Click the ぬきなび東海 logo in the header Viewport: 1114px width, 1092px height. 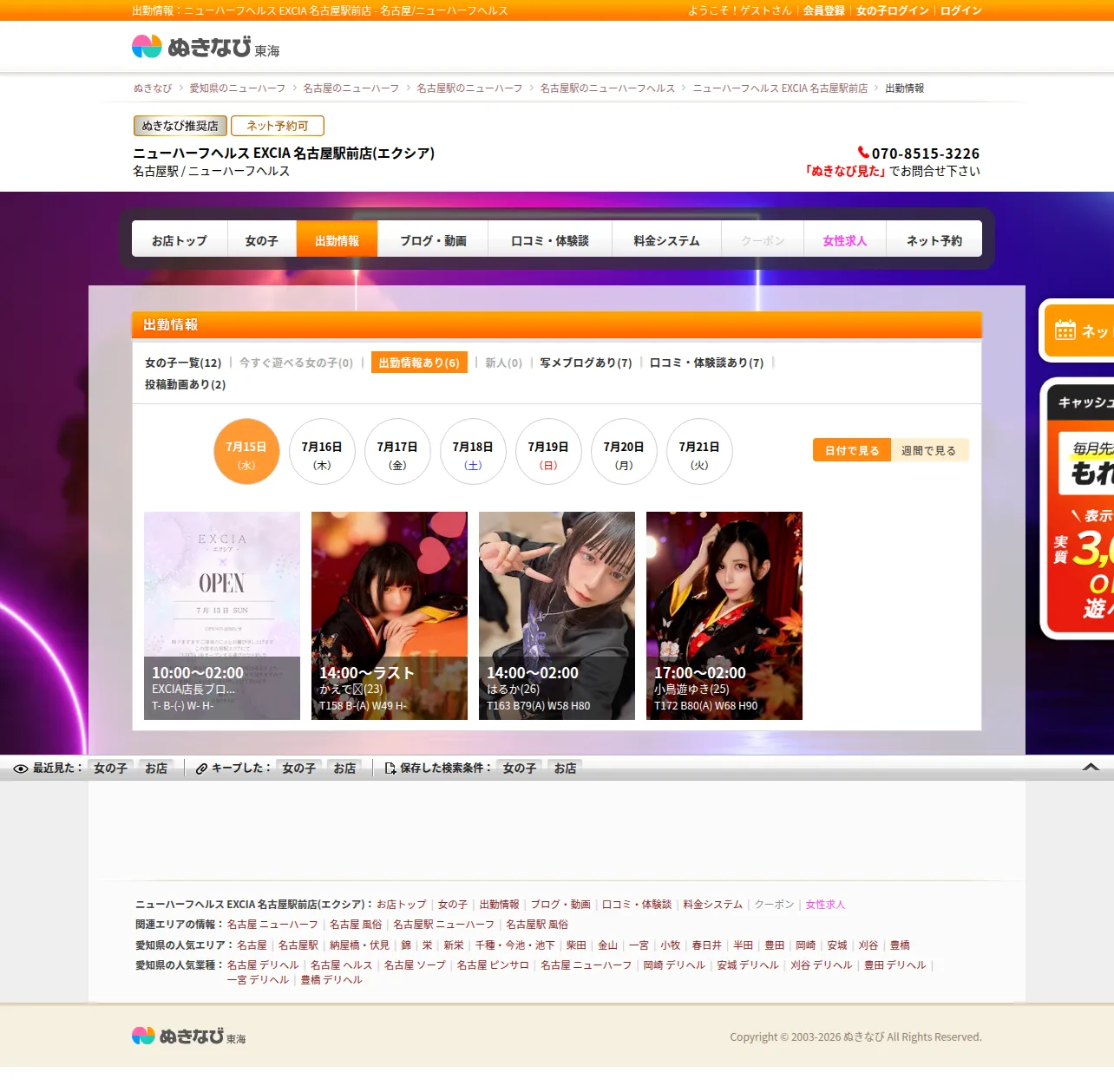(x=206, y=47)
